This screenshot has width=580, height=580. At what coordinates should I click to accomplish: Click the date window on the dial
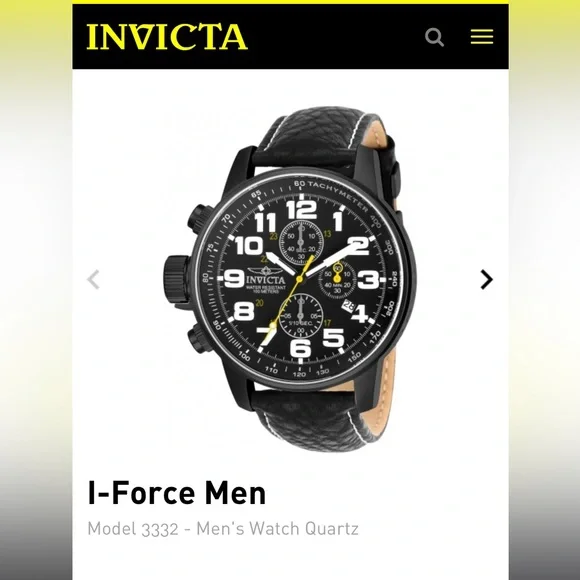[348, 306]
